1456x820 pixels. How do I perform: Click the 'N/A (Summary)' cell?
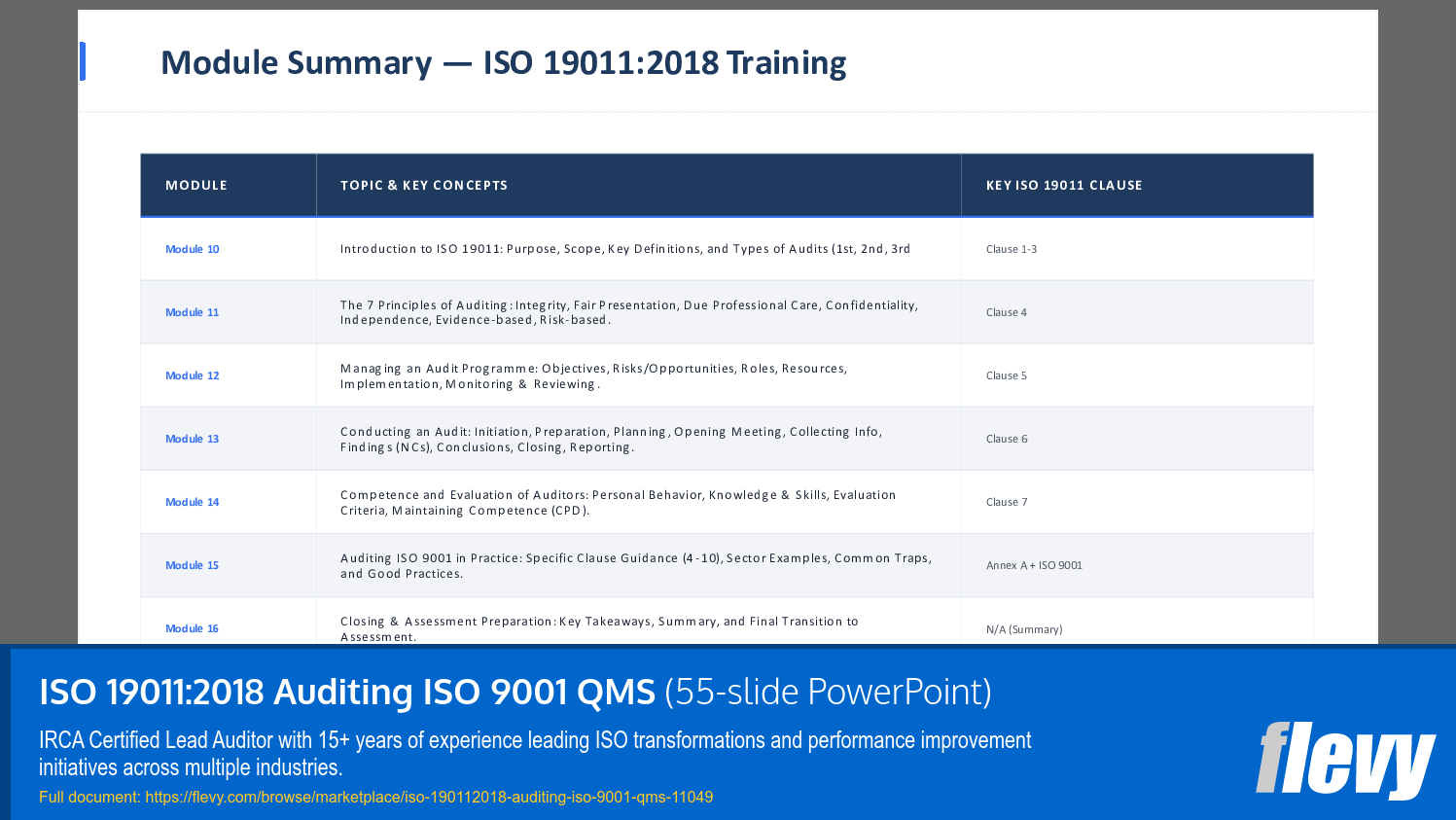pyautogui.click(x=1025, y=629)
